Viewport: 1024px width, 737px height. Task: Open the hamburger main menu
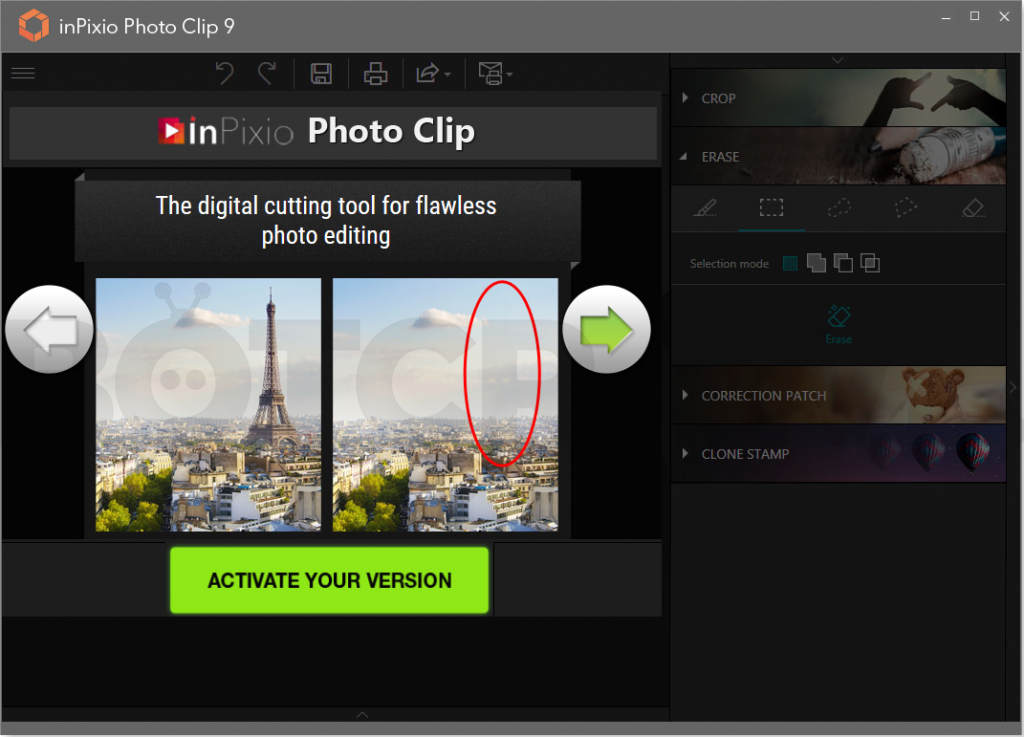[x=23, y=73]
